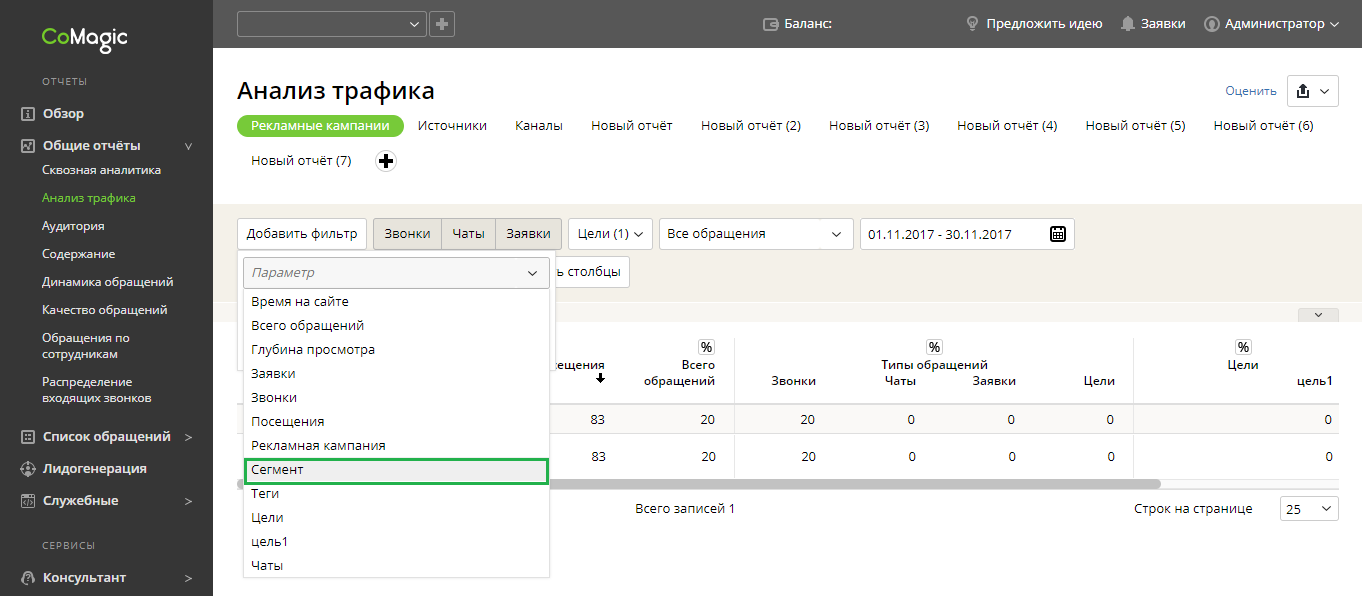Screen dimensions: 1362x596
Task: Click the Список обращений sidebar icon
Action: [28, 437]
